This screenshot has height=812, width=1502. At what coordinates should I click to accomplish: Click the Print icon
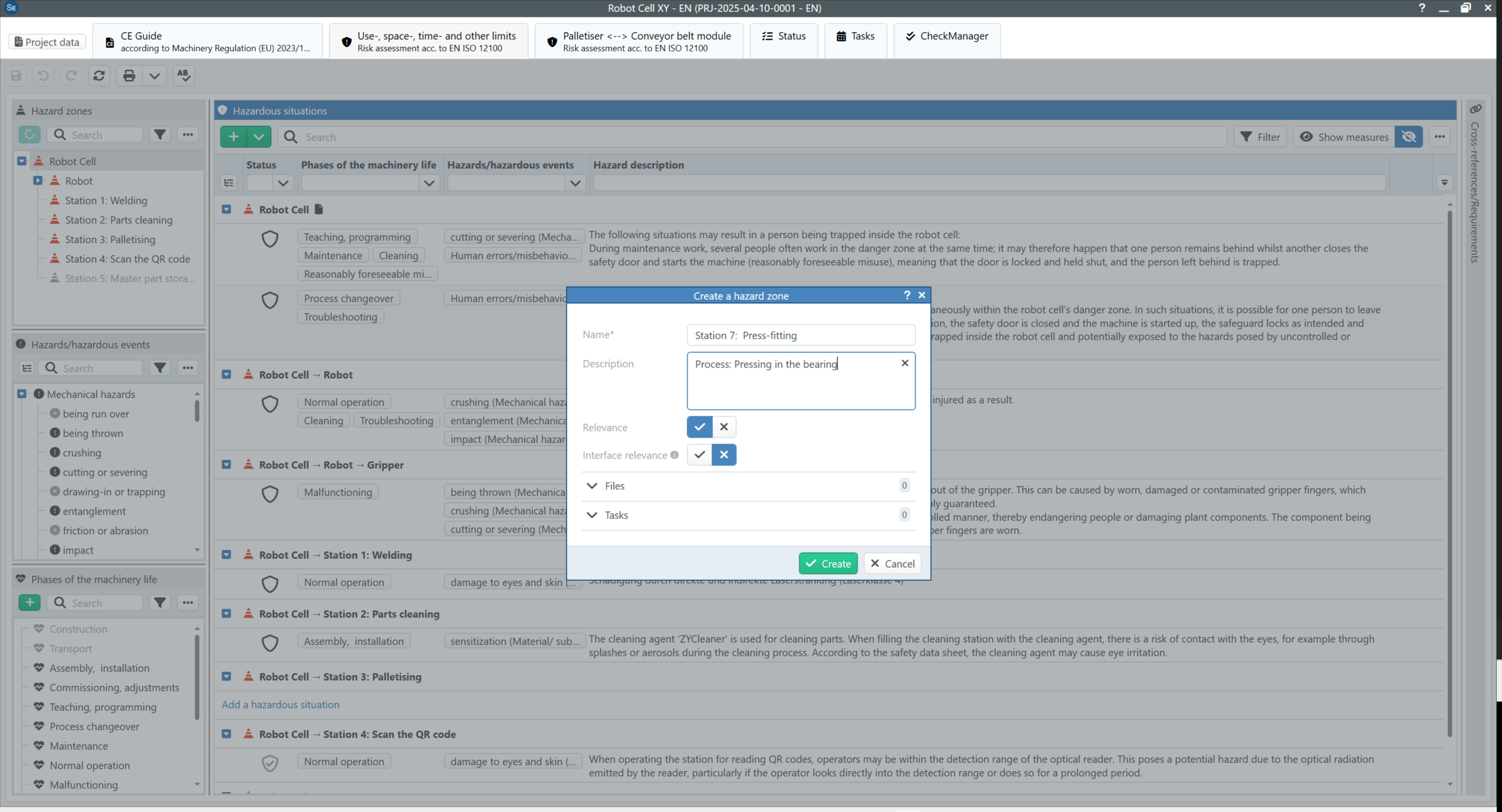129,75
